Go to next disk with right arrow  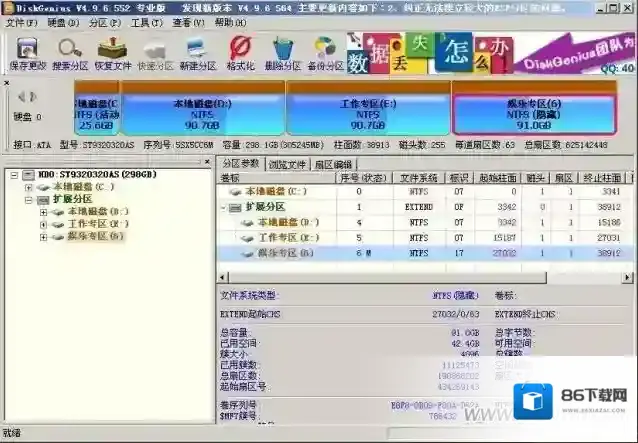click(x=33, y=97)
